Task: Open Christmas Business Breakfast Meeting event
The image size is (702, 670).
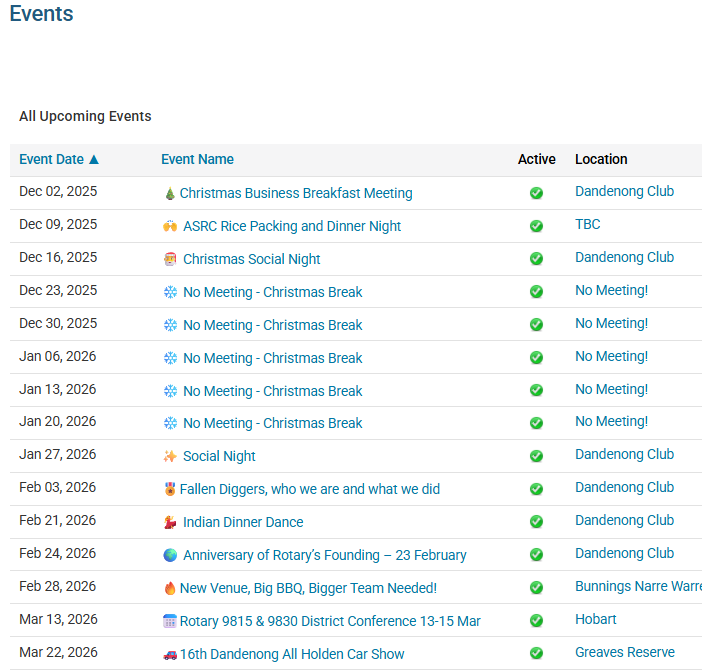Action: [296, 193]
